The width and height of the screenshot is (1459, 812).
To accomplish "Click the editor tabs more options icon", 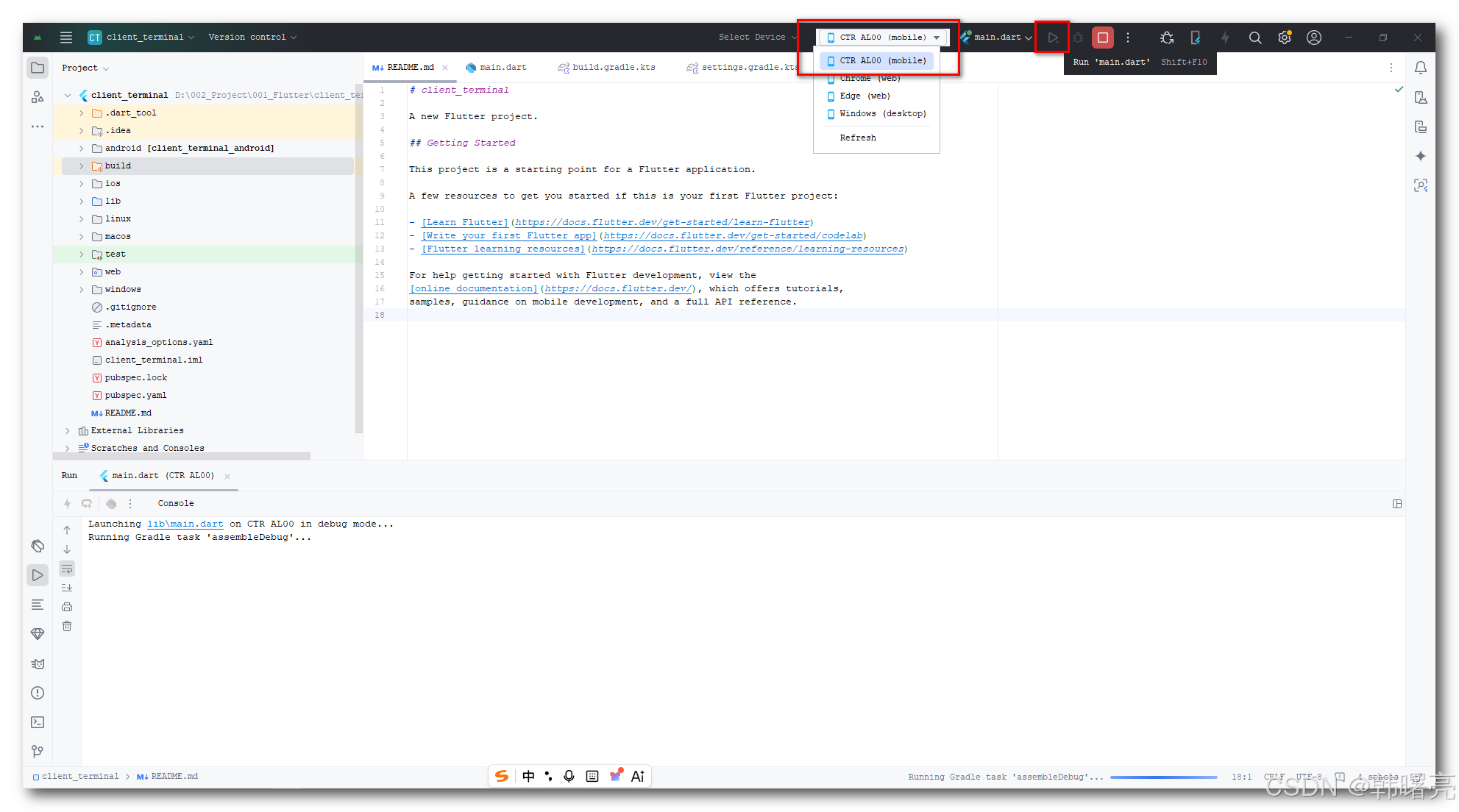I will pos(1391,68).
